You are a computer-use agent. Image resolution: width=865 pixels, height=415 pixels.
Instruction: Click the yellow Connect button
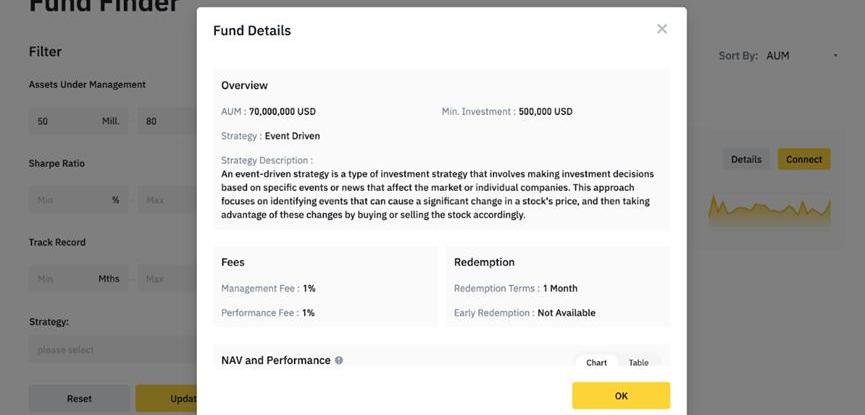804,159
